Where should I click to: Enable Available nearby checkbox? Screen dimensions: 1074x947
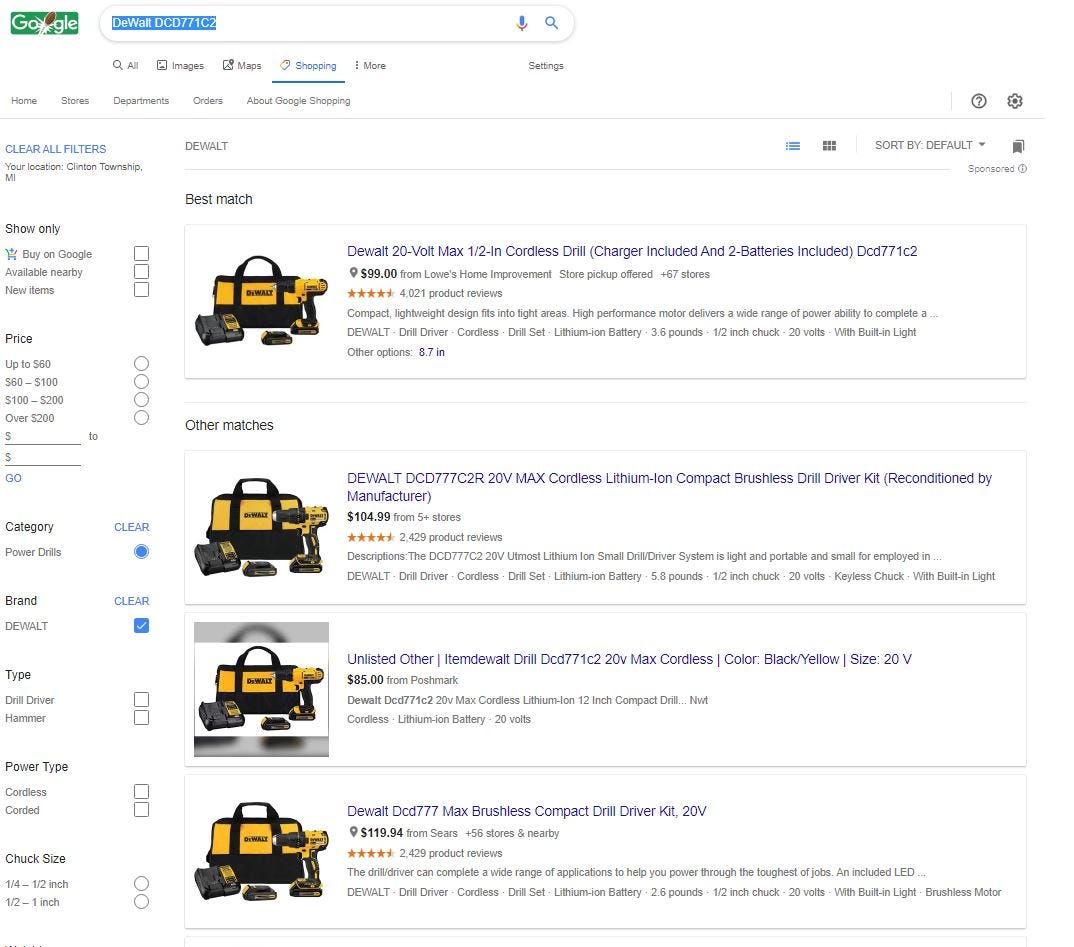point(141,272)
